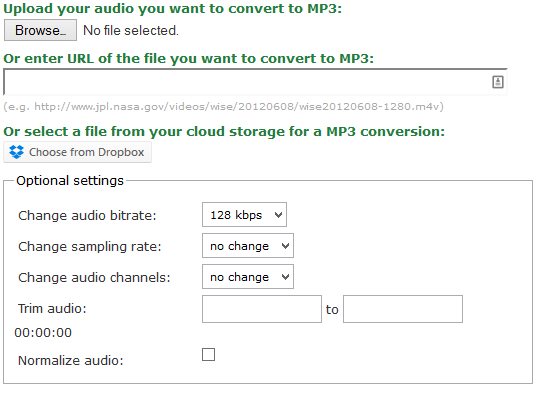
Task: Click the Choose from Dropbox button
Action: (77, 152)
